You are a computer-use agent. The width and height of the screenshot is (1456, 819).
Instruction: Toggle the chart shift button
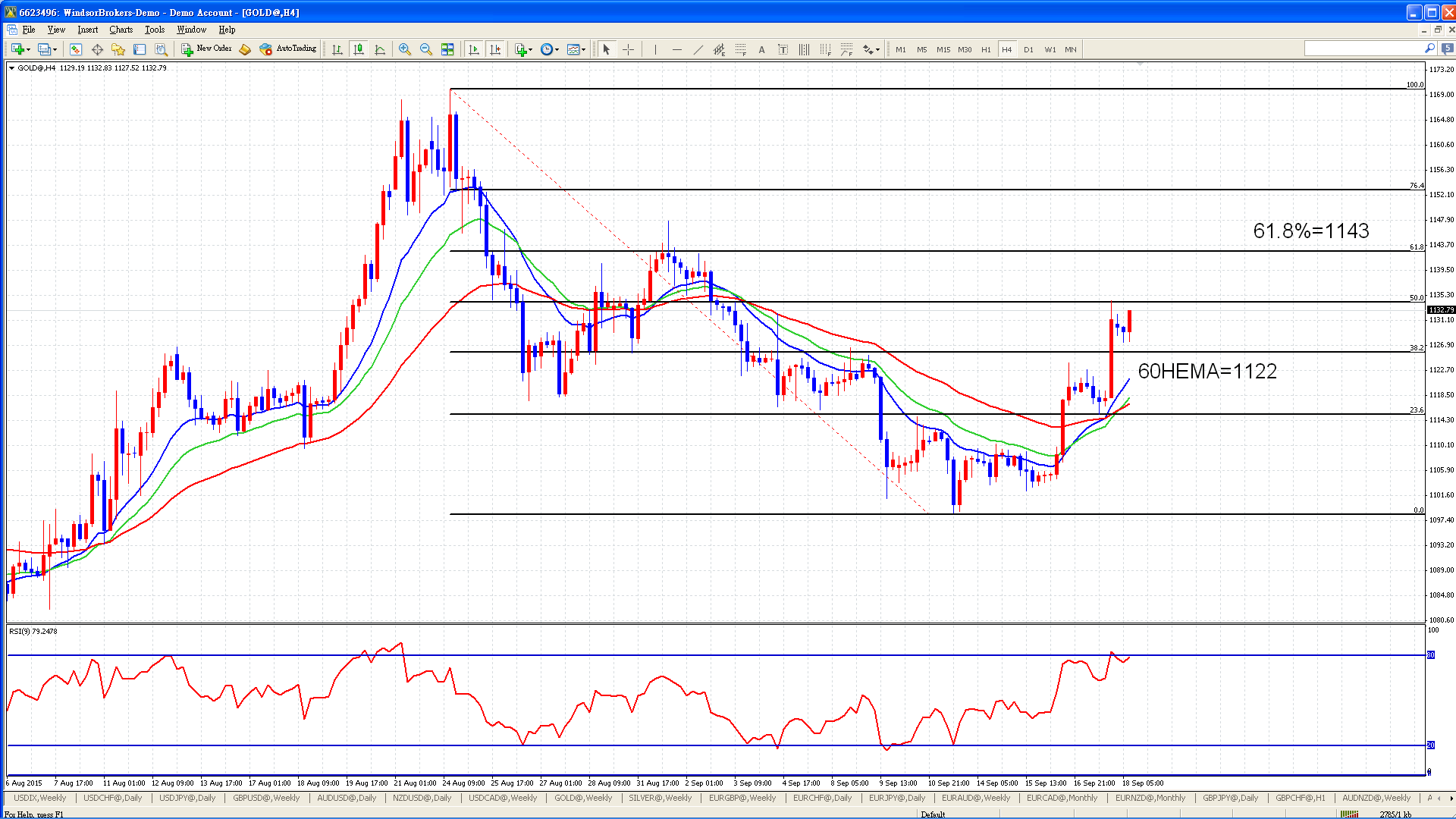point(495,49)
